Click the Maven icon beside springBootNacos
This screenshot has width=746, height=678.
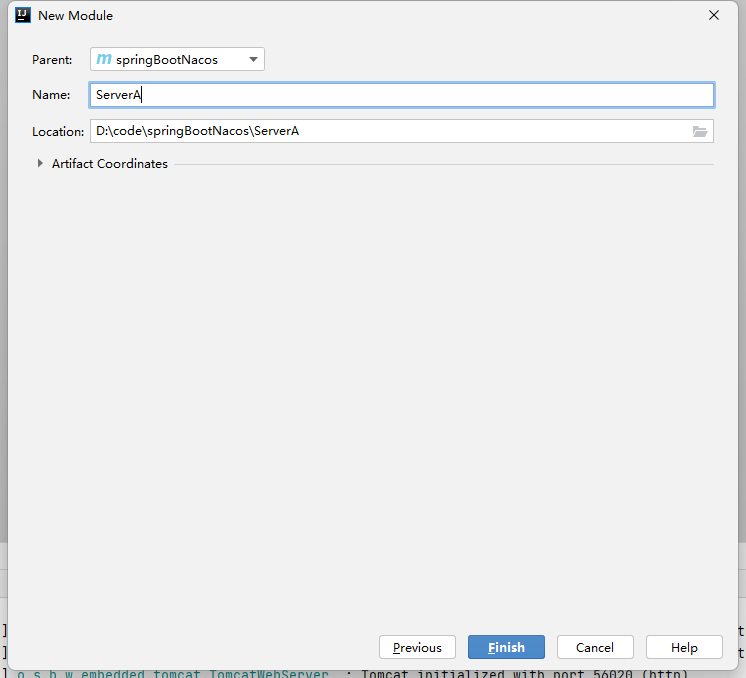(104, 59)
